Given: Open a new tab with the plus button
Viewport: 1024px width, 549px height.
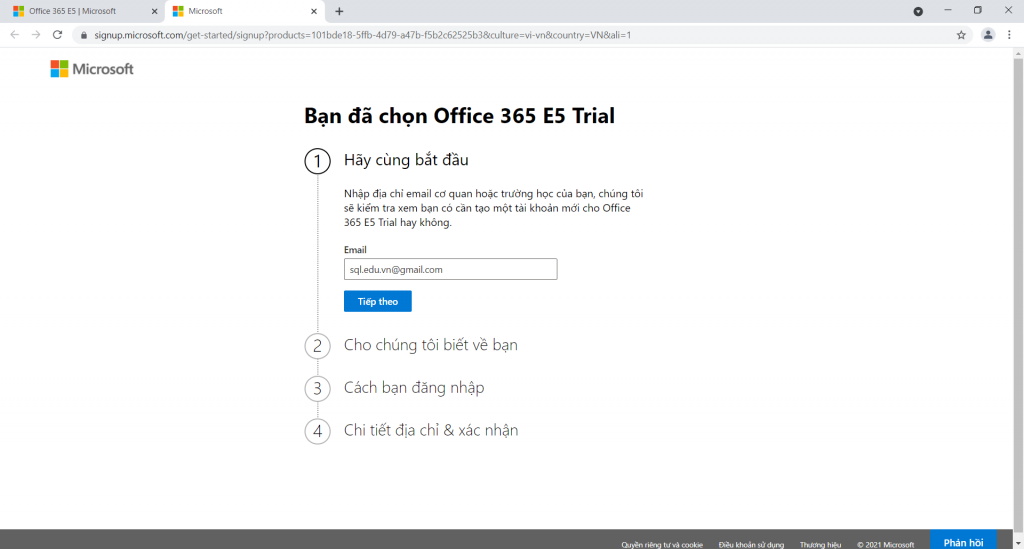Looking at the screenshot, I should tap(339, 11).
